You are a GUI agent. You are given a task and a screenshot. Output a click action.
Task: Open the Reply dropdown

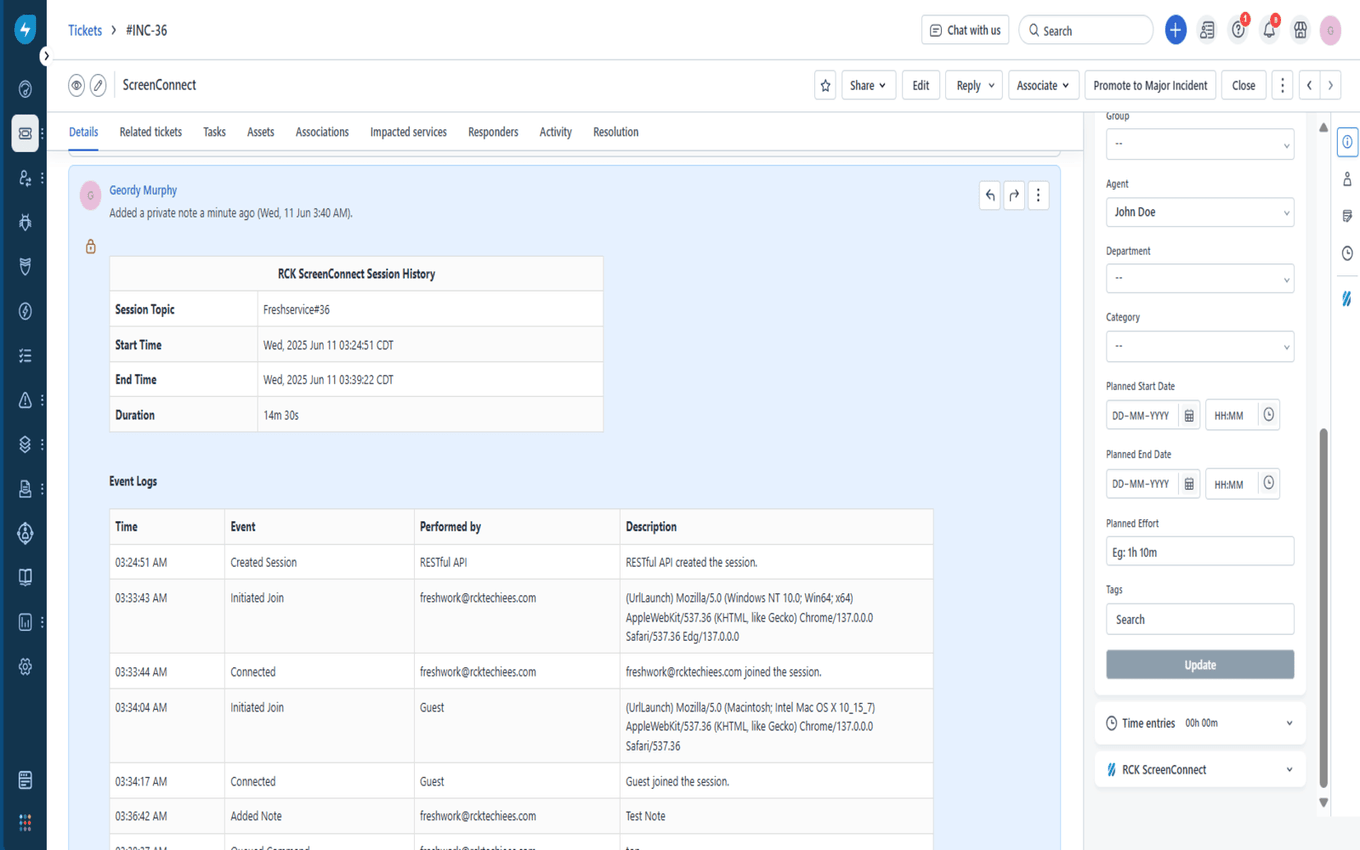coord(975,86)
